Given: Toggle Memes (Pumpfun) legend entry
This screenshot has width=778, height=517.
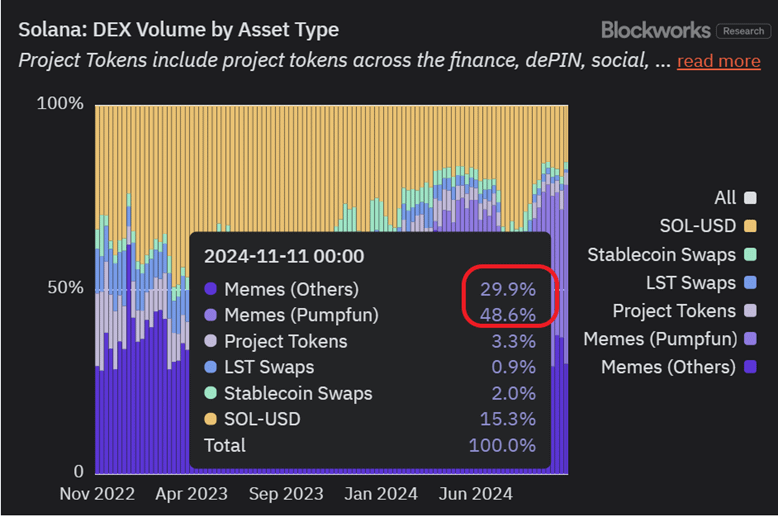Looking at the screenshot, I should point(661,339).
